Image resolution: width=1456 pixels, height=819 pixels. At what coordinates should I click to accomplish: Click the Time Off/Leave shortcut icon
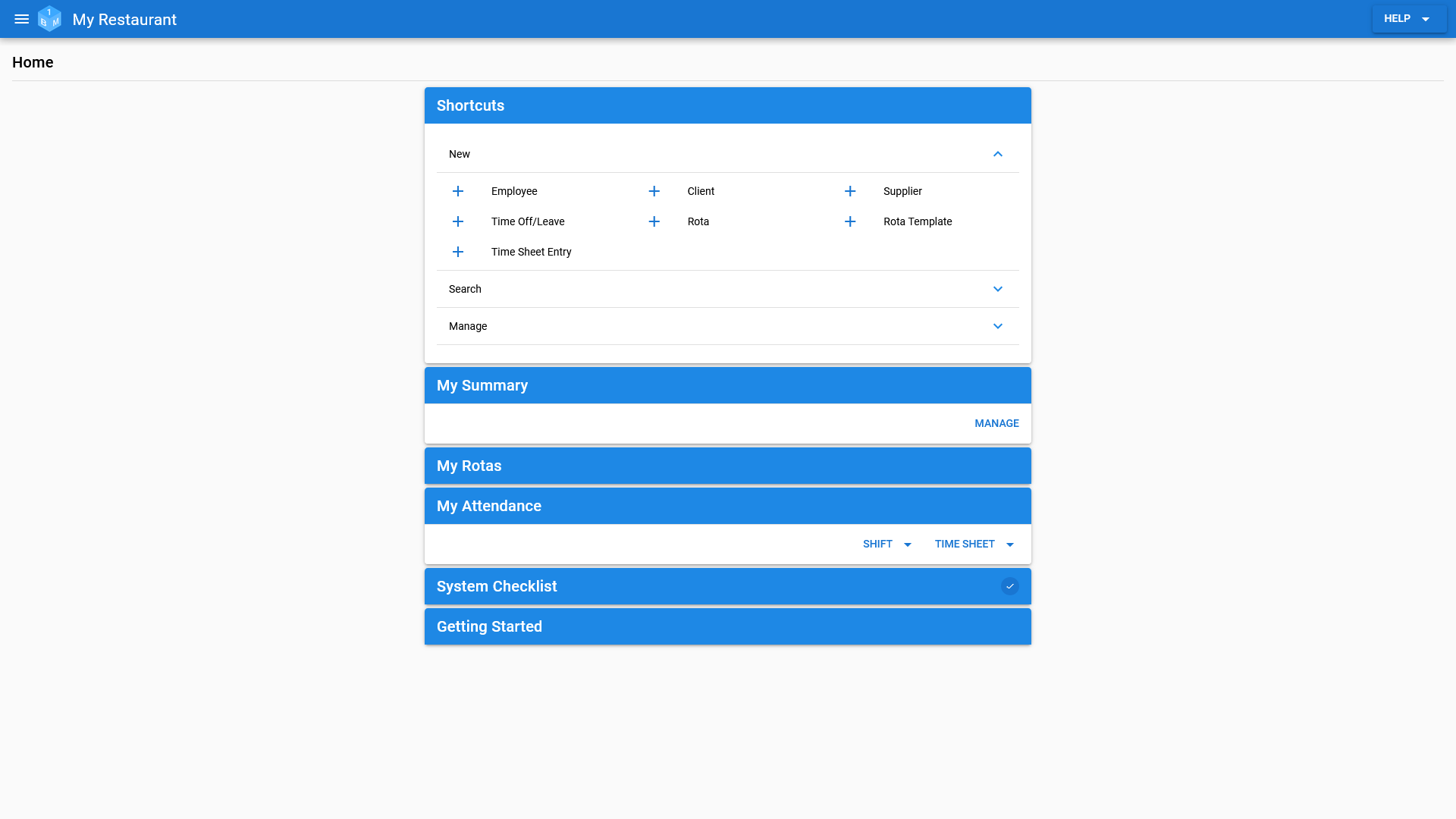[x=458, y=221]
